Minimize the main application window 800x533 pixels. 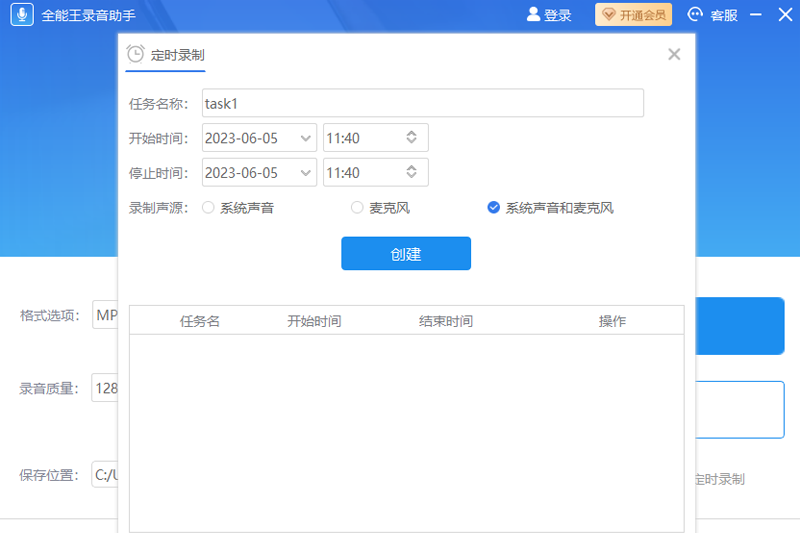tap(755, 15)
